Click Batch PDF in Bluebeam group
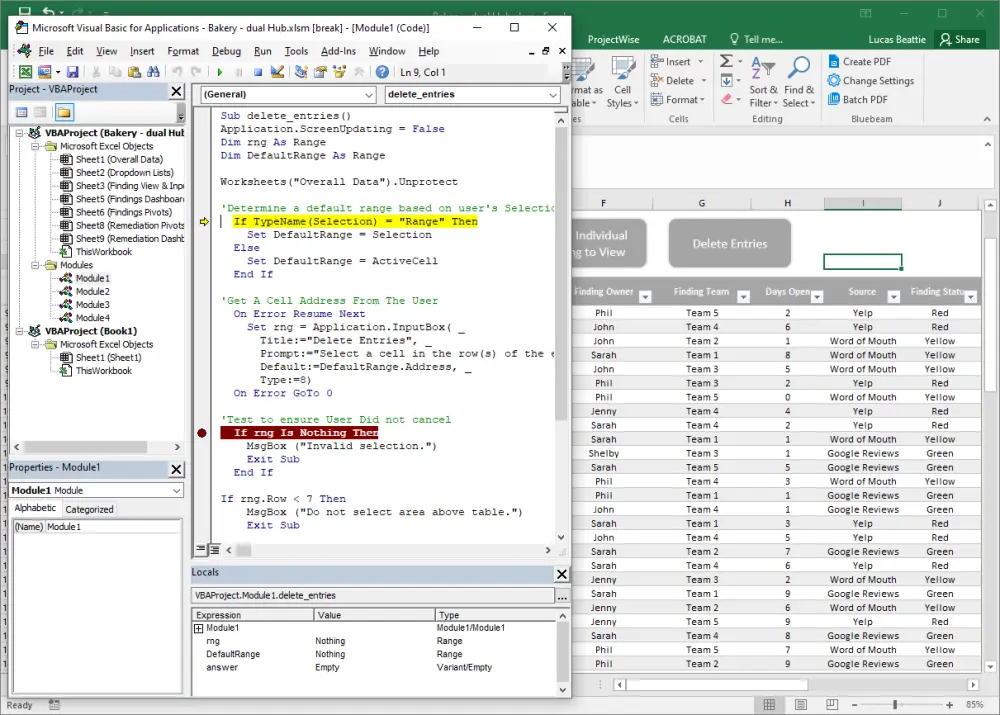The width and height of the screenshot is (1000, 715). coord(858,100)
